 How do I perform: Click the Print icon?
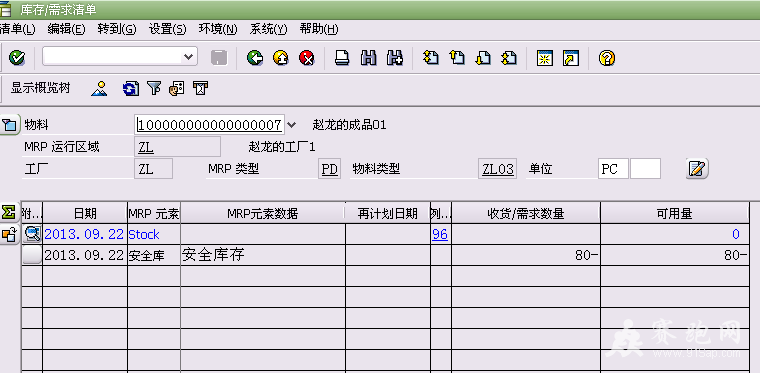(342, 58)
